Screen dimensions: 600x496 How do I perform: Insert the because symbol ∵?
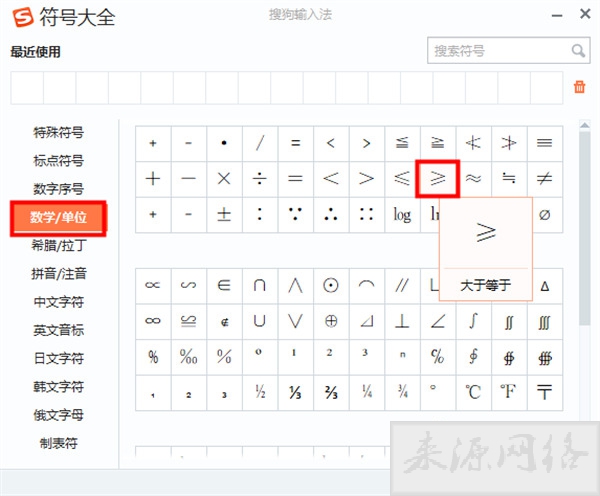coord(295,214)
